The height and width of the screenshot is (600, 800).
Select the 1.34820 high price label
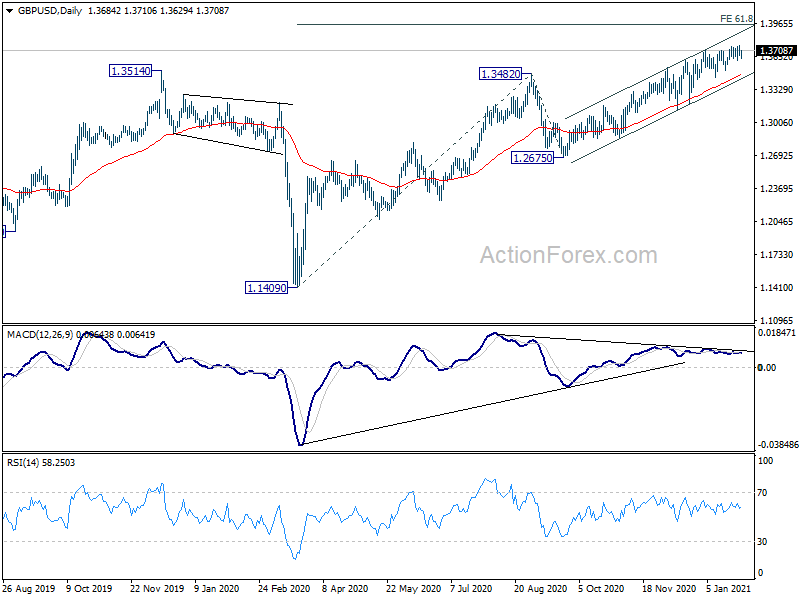[501, 74]
